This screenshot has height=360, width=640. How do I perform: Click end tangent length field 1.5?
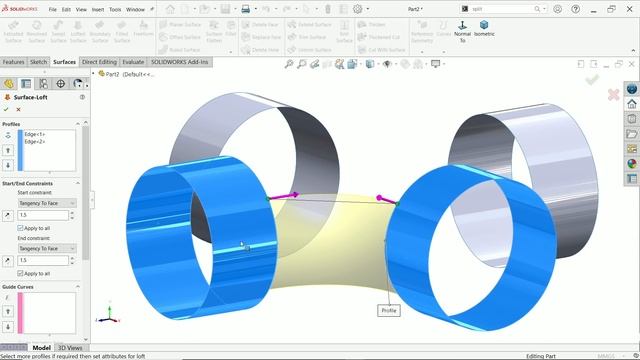(43, 260)
